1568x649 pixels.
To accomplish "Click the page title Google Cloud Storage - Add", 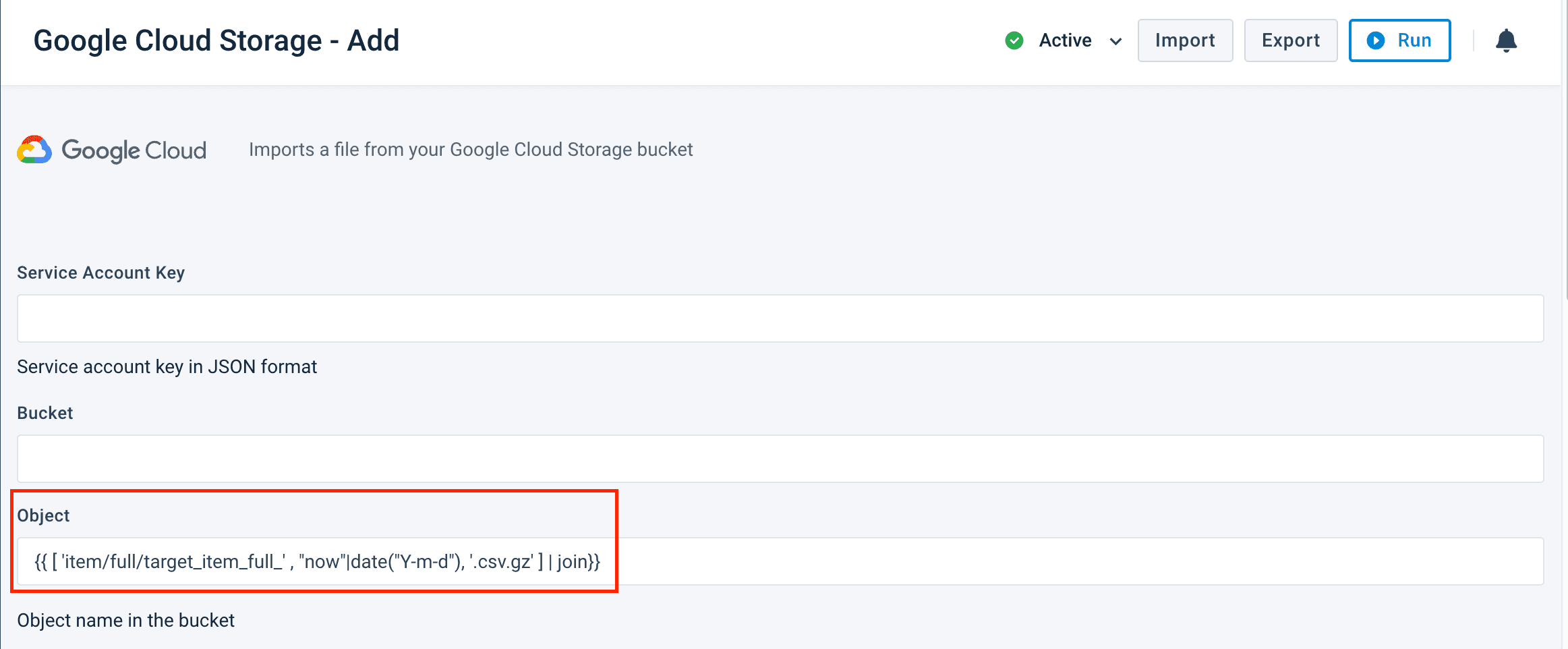I will [216, 41].
